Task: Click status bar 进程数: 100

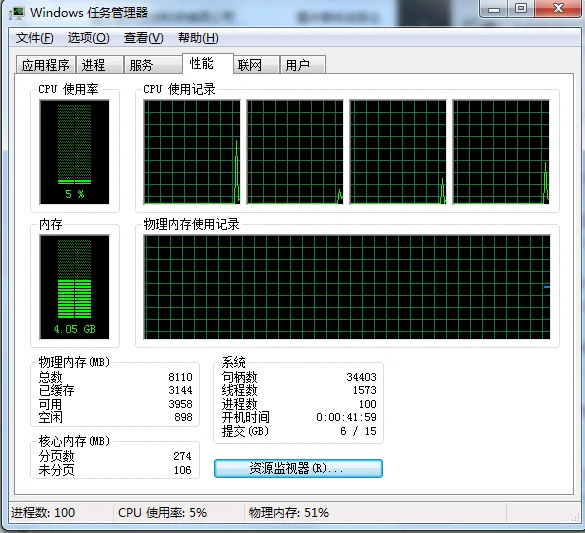Action: [x=43, y=513]
